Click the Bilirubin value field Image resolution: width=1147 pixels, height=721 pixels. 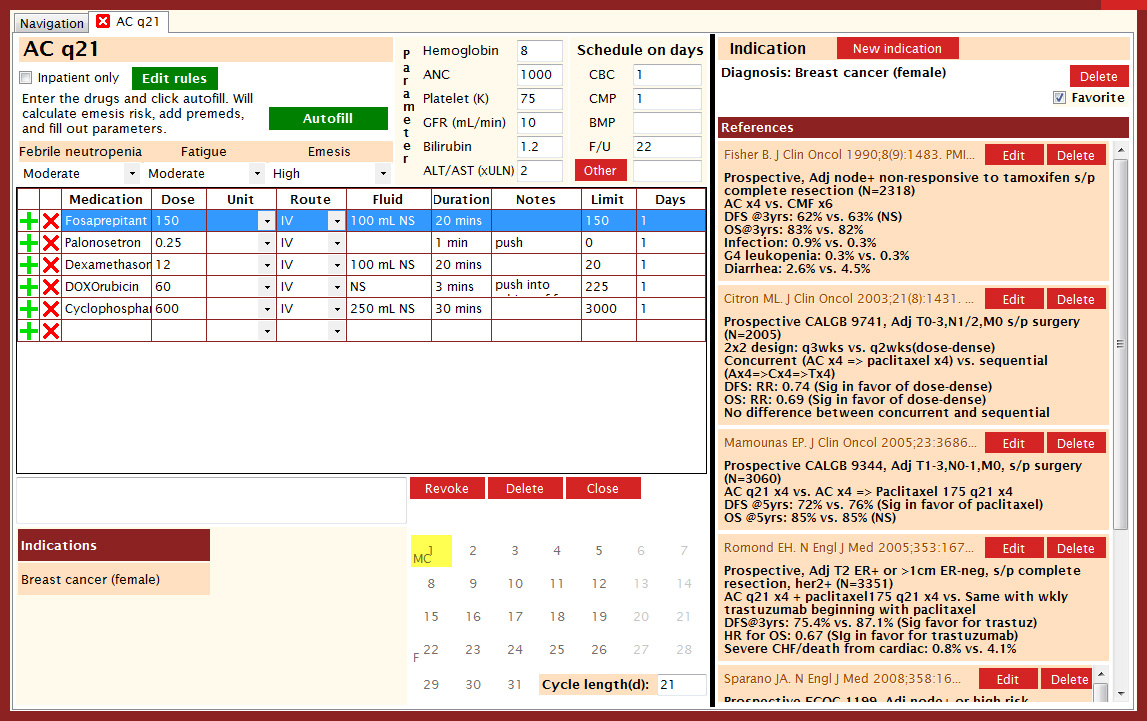tap(540, 147)
